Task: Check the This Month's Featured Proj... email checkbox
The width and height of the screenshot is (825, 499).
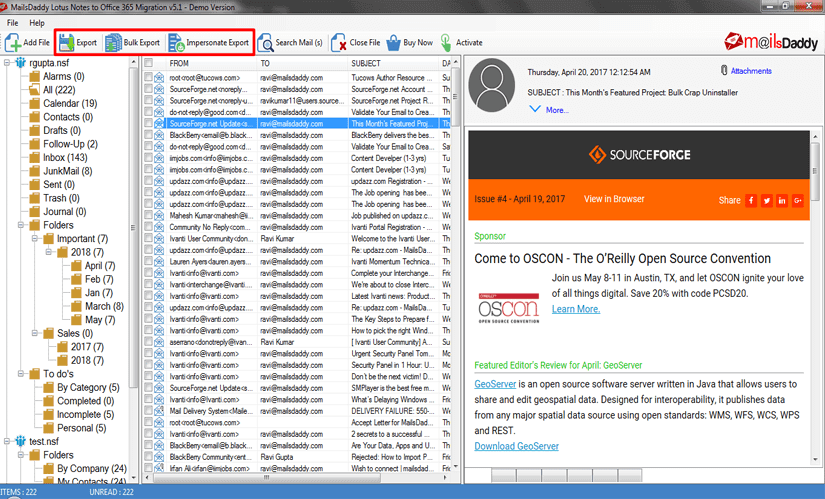Action: 148,124
